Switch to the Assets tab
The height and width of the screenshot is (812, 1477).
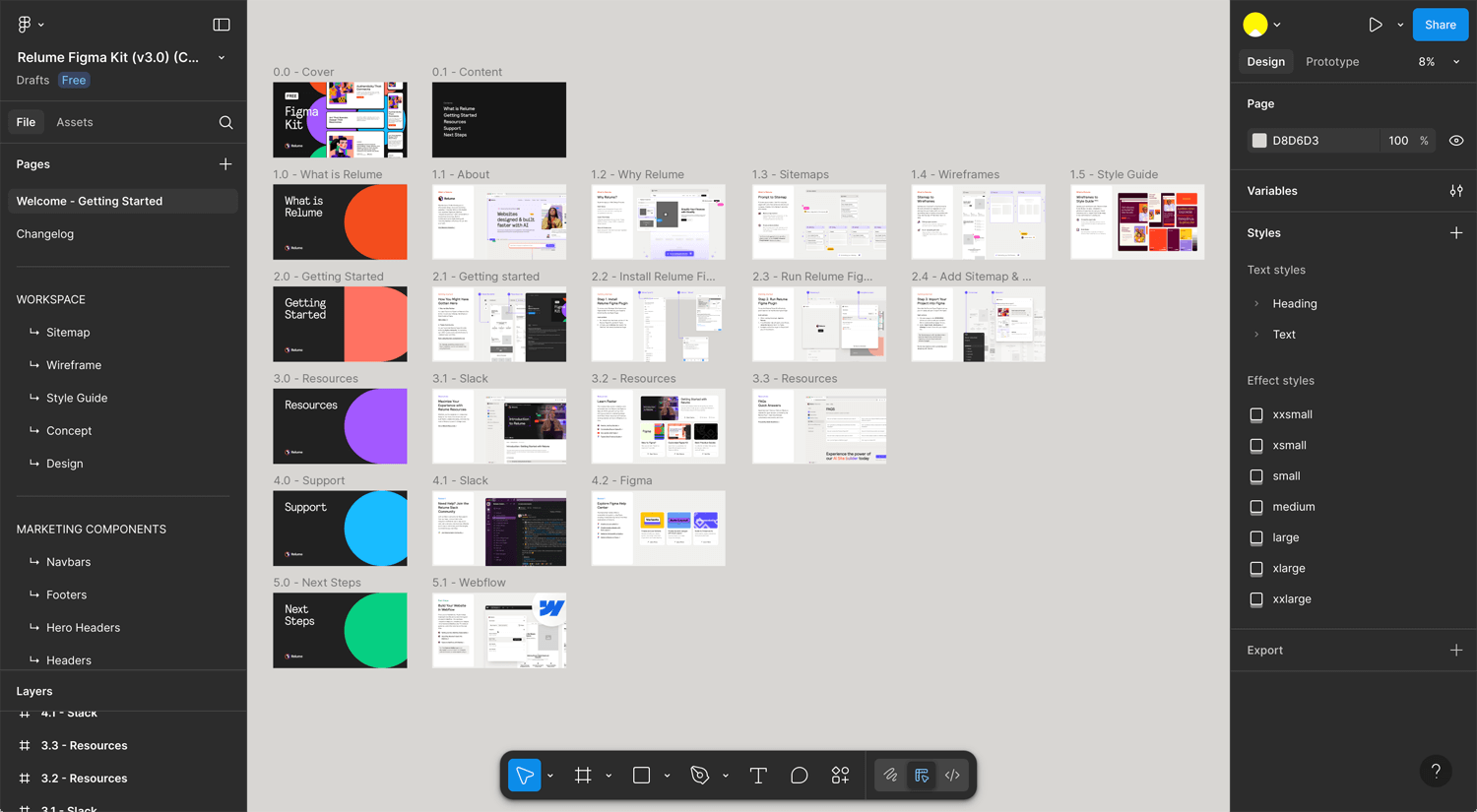point(75,122)
